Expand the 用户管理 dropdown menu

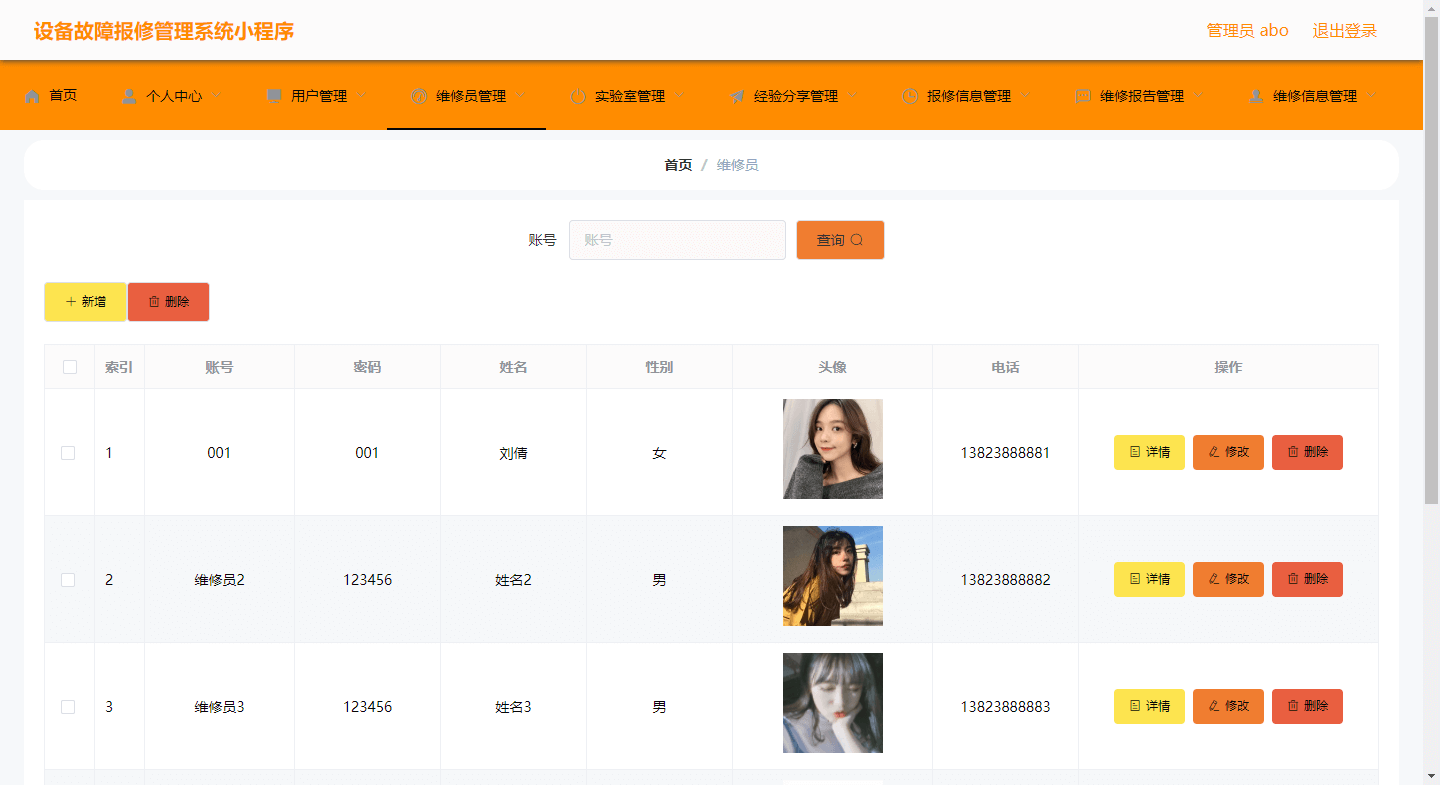click(363, 96)
